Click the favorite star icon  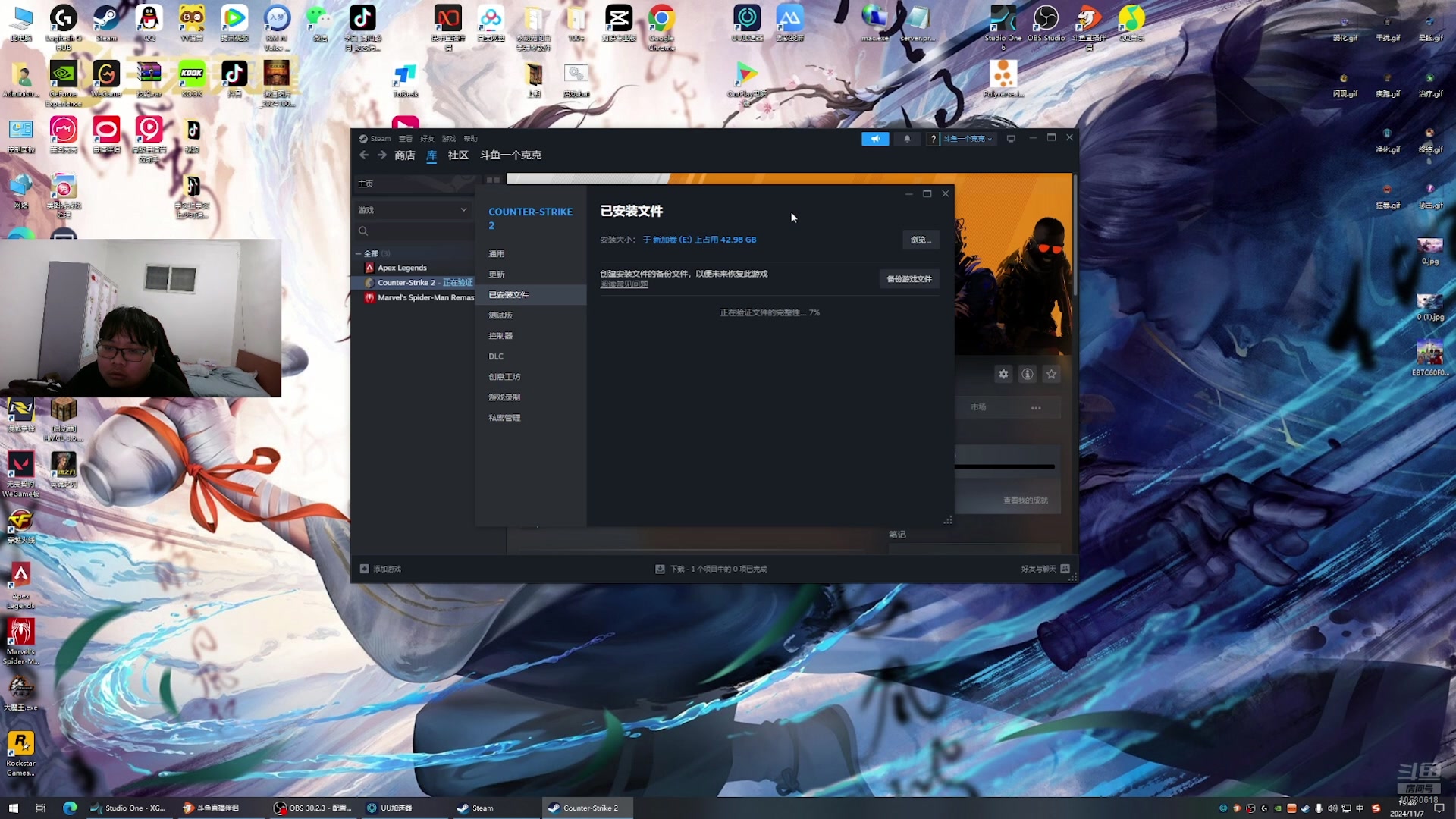pos(1051,374)
